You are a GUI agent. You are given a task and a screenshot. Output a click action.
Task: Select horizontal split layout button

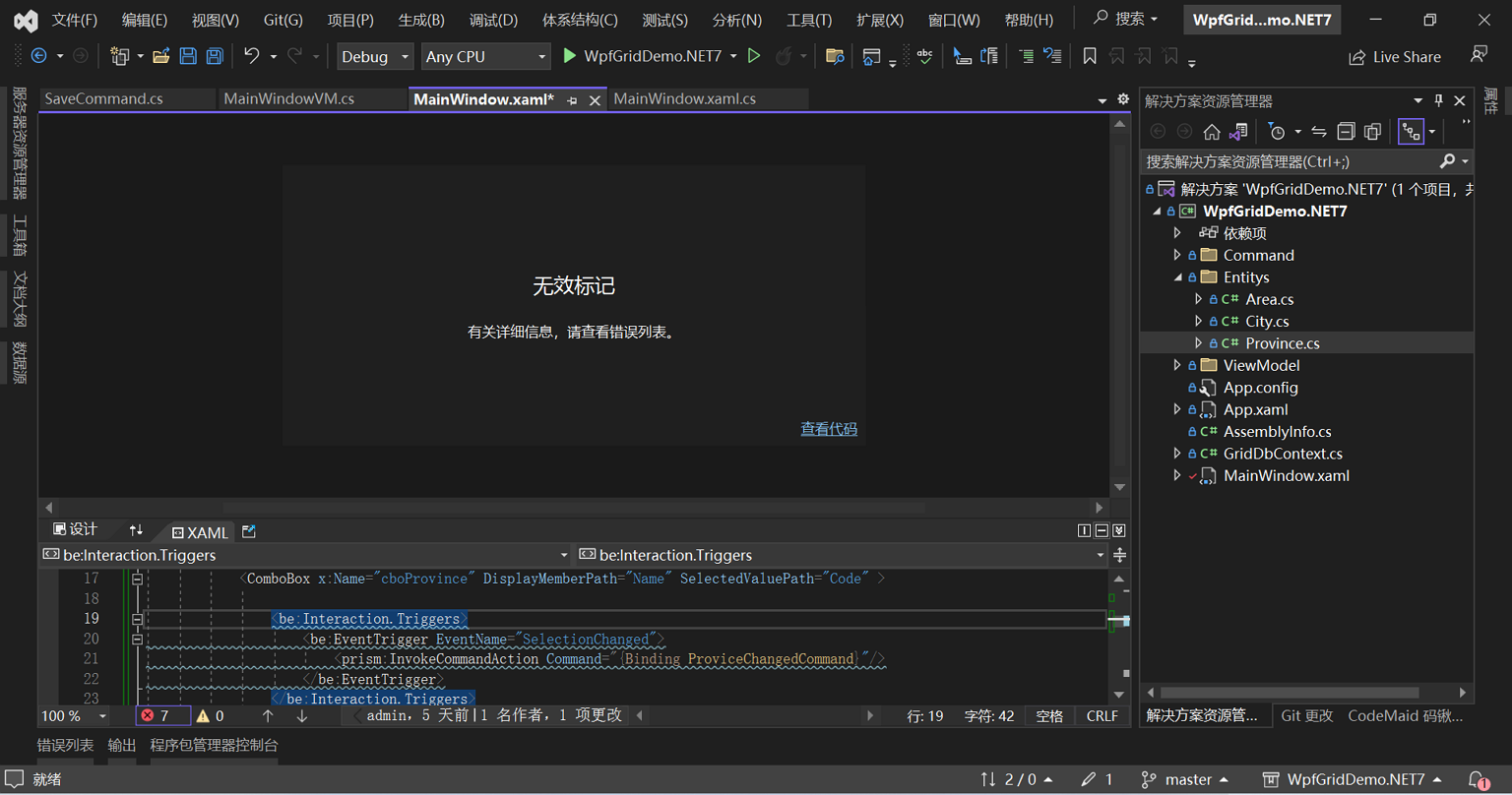(x=1102, y=531)
